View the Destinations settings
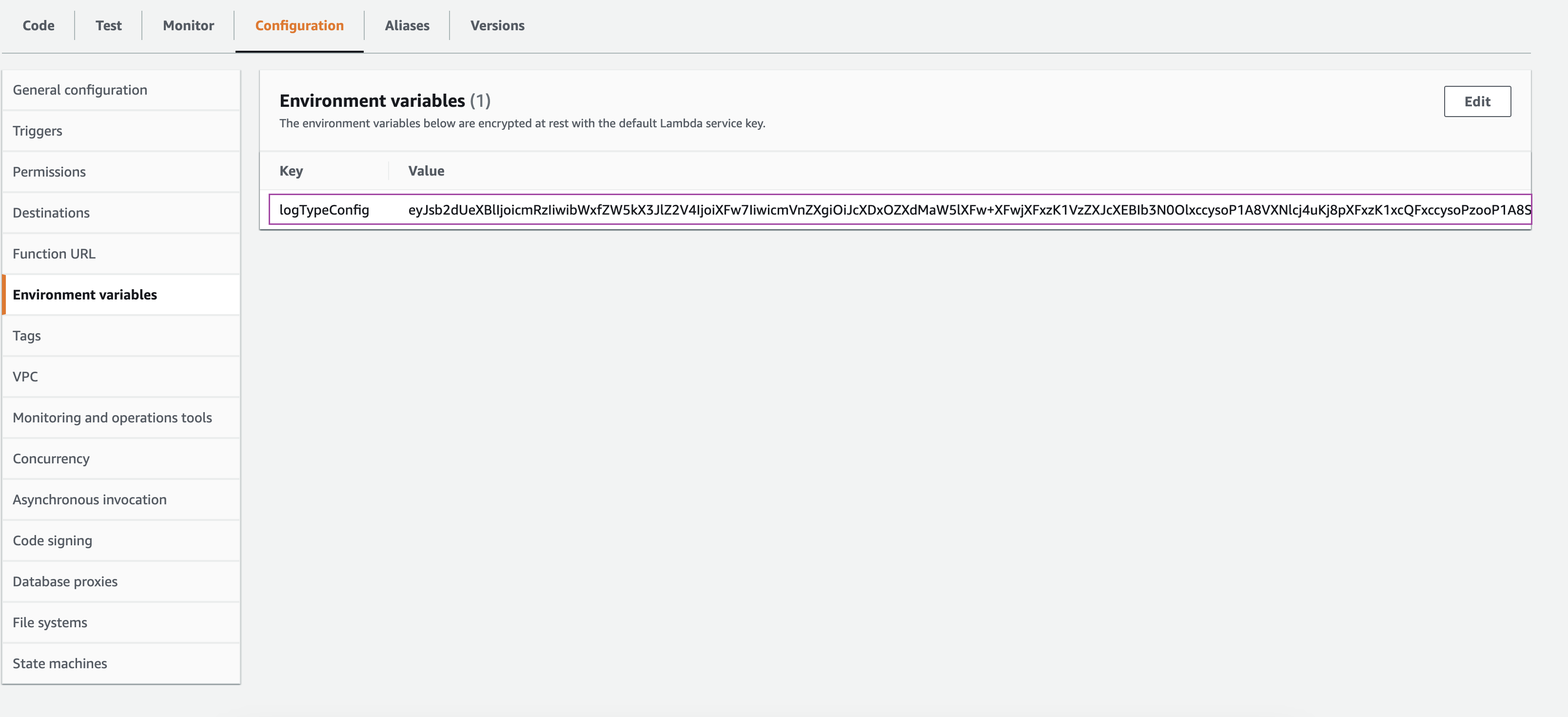1568x717 pixels. point(51,213)
